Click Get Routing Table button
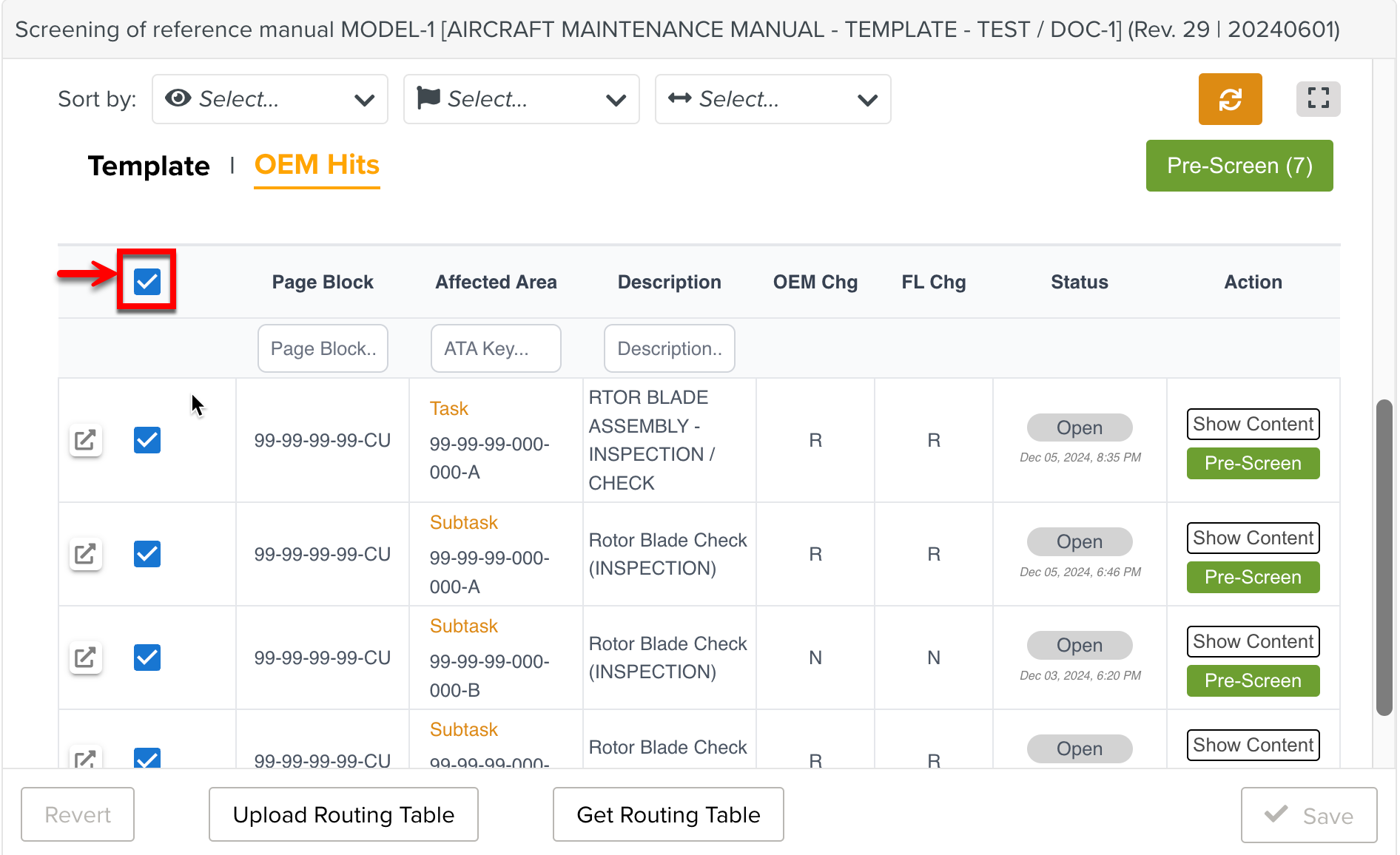This screenshot has width=1400, height=855. [668, 814]
